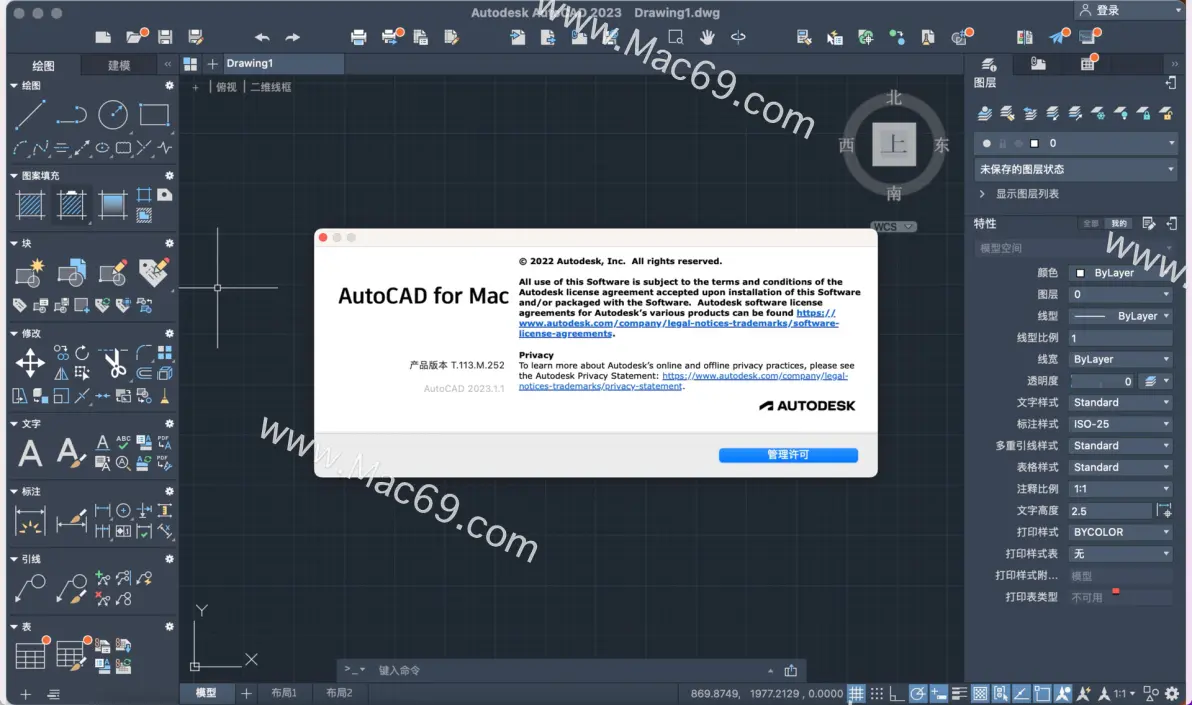The width and height of the screenshot is (1192, 705).
Task: Activate the Pan hand tool
Action: pyautogui.click(x=707, y=37)
